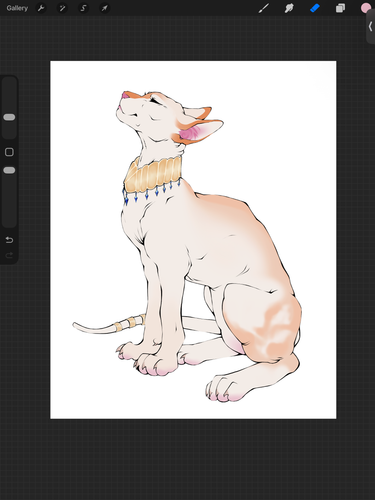
Task: Open the Adjustments magic wand menu
Action: 62,8
